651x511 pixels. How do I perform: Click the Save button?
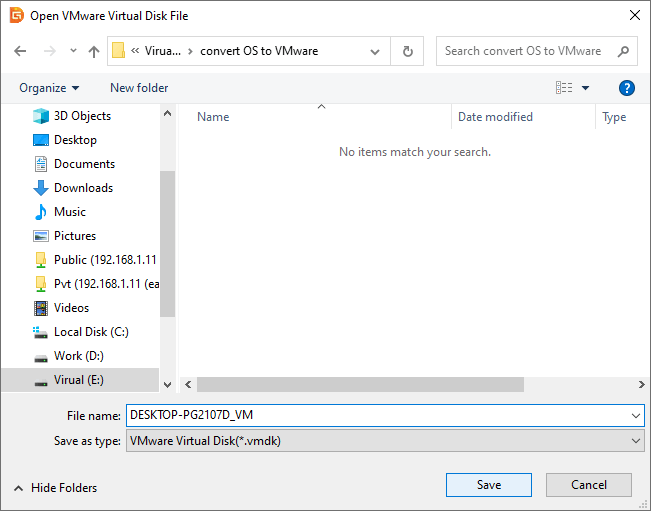(489, 485)
